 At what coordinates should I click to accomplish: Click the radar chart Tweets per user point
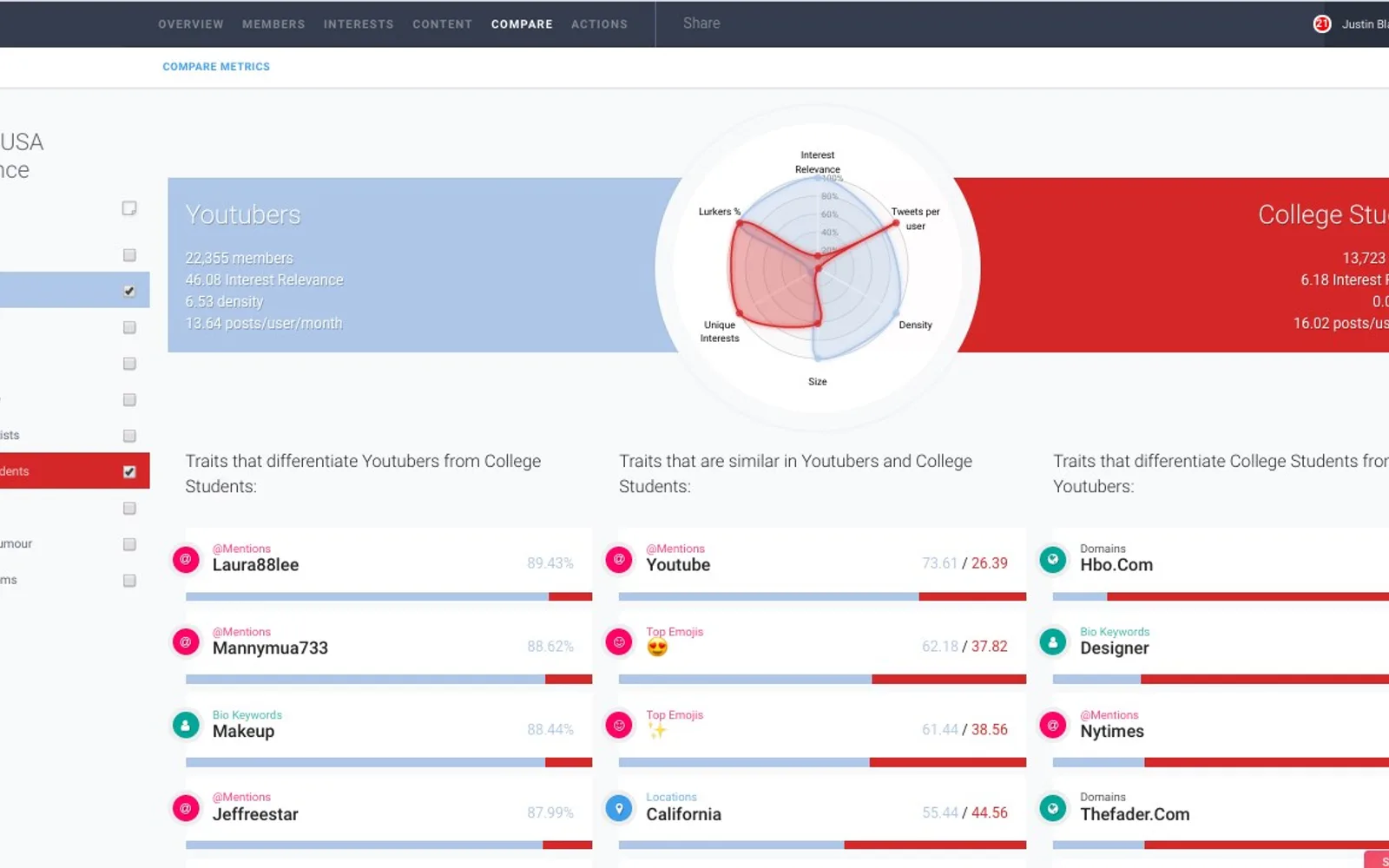coord(896,223)
